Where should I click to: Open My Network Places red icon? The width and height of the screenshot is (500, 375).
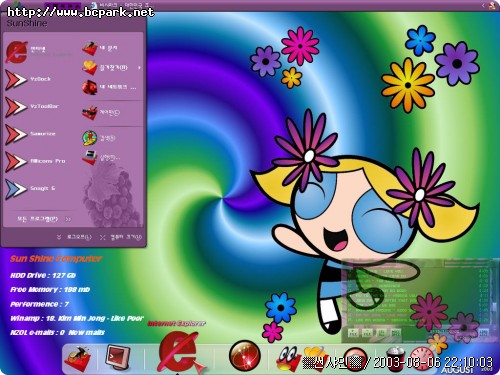pyautogui.click(x=89, y=87)
